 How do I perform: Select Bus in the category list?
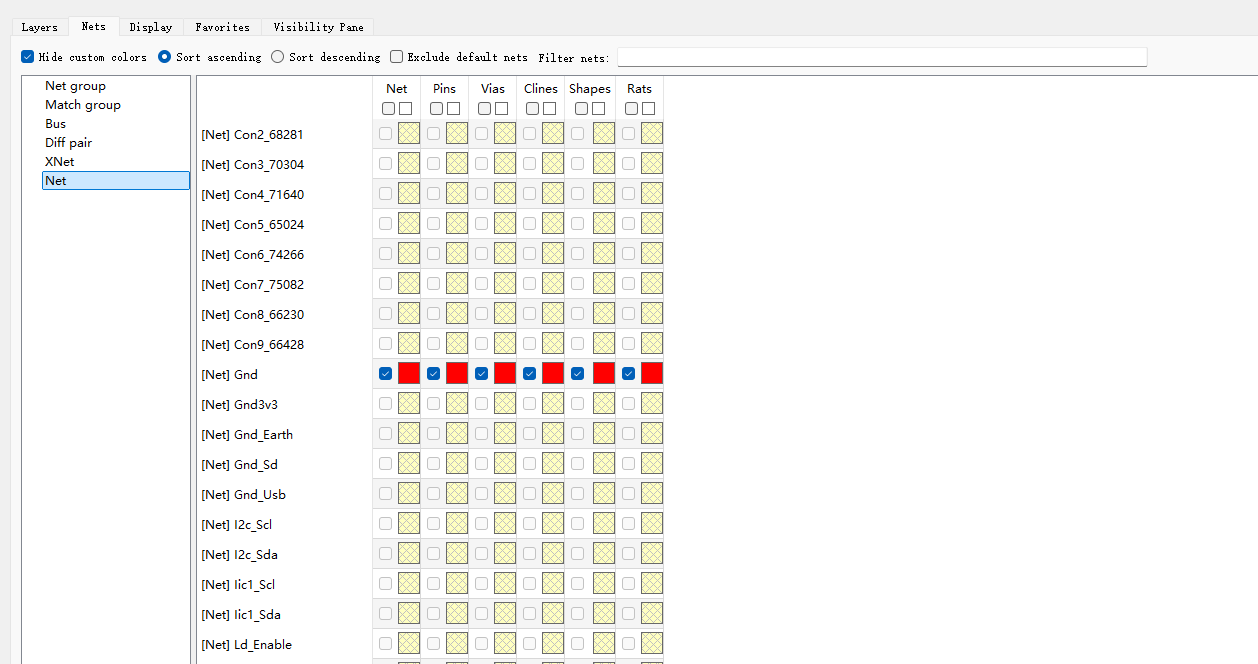[55, 124]
